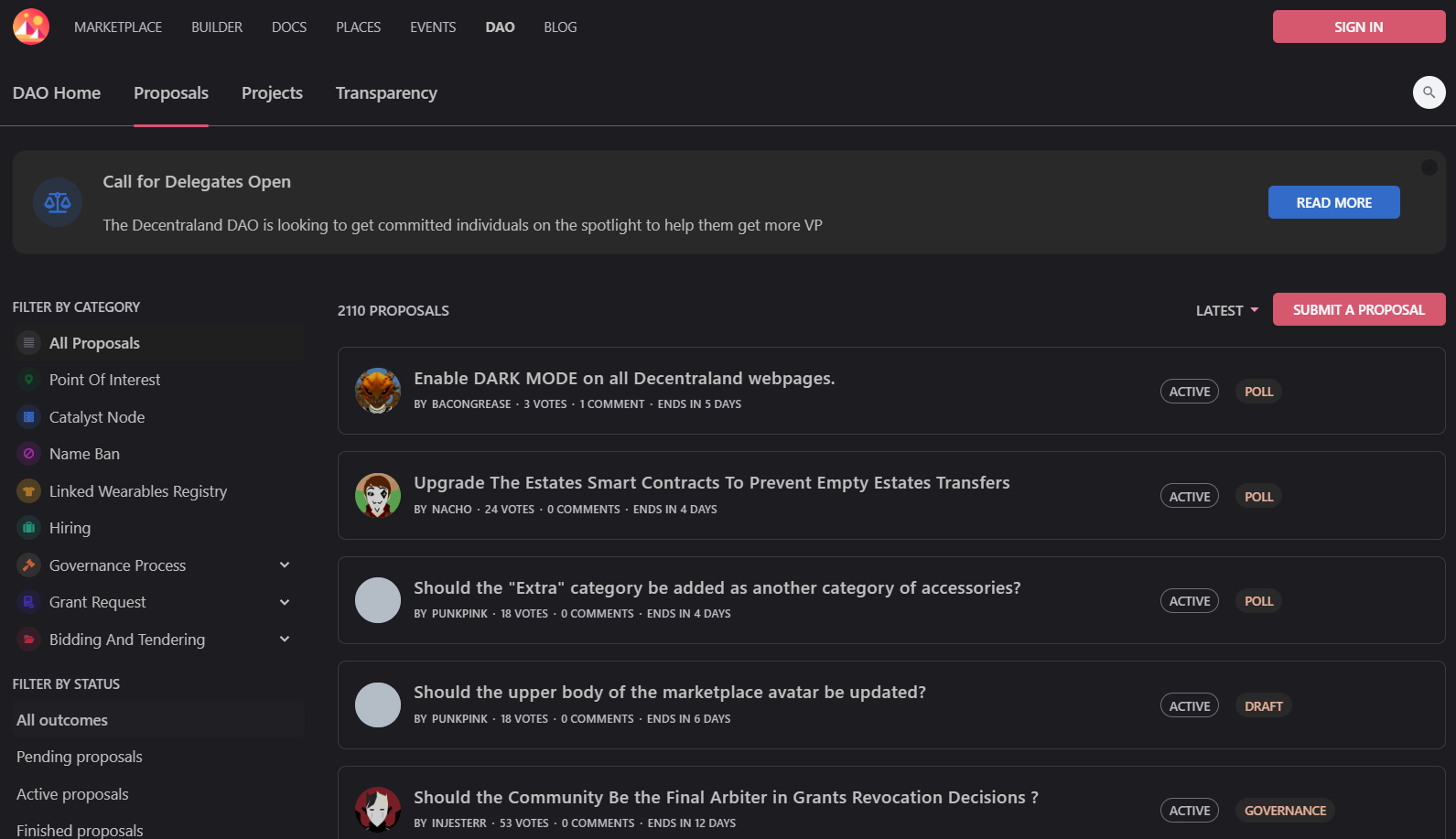1456x839 pixels.
Task: Filter by Active proposals status
Action: (x=72, y=794)
